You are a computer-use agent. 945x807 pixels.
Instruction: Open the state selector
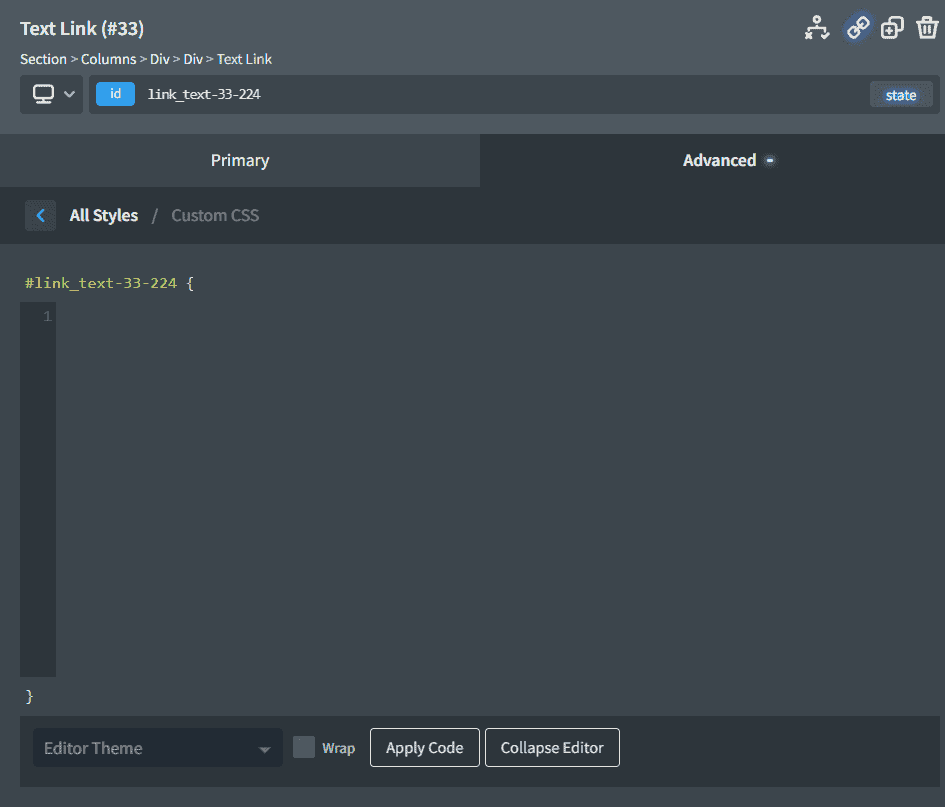point(900,95)
